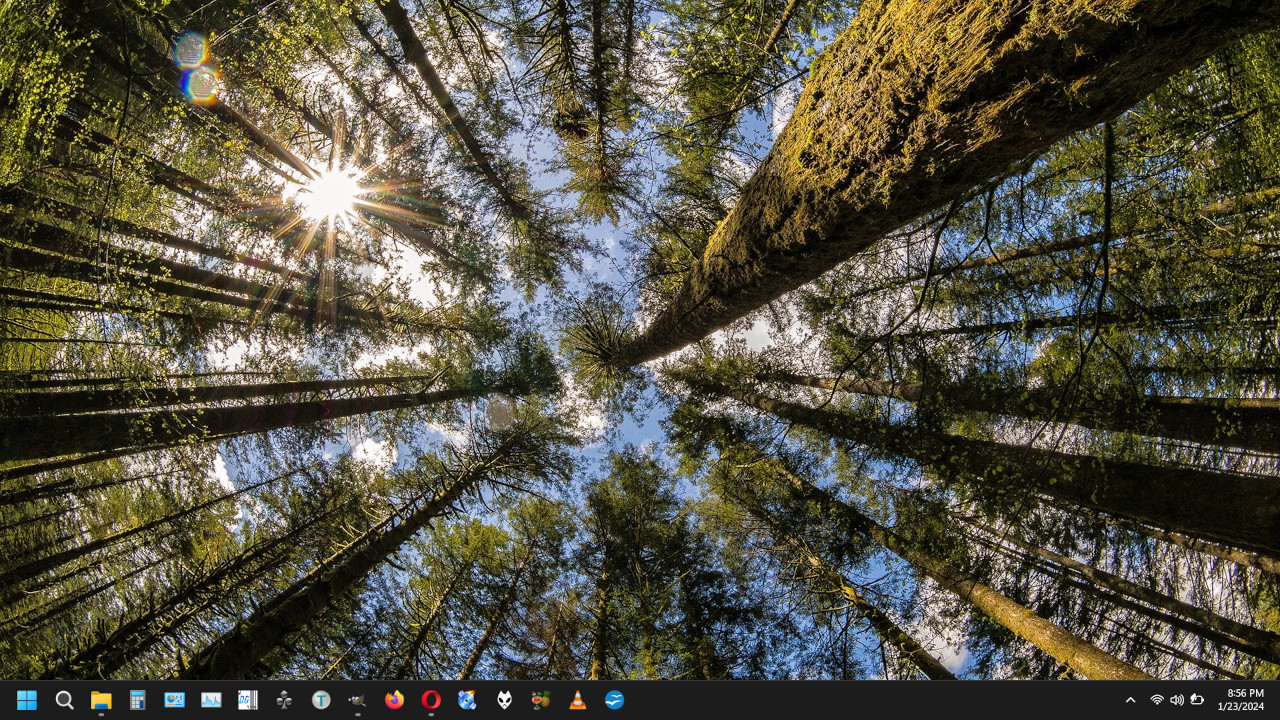
Task: Open the Windows Start menu
Action: (27, 700)
